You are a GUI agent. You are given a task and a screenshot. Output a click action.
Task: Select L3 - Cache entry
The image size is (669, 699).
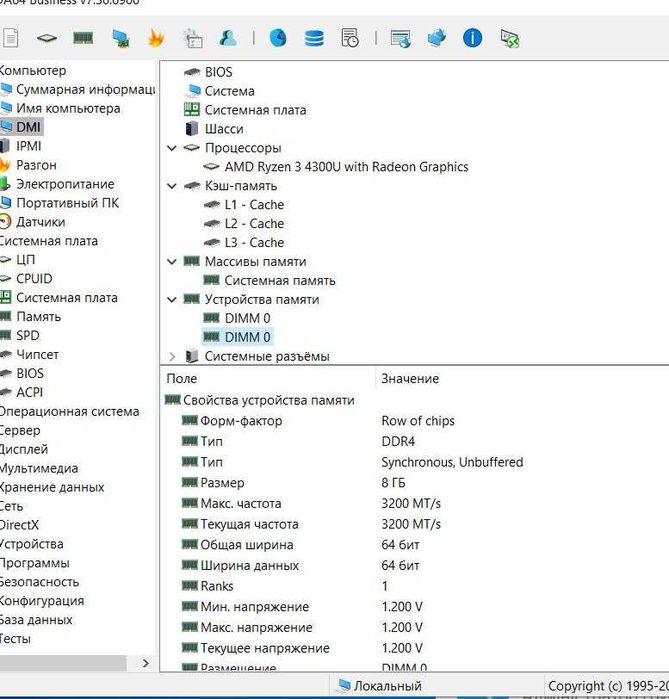pyautogui.click(x=254, y=243)
